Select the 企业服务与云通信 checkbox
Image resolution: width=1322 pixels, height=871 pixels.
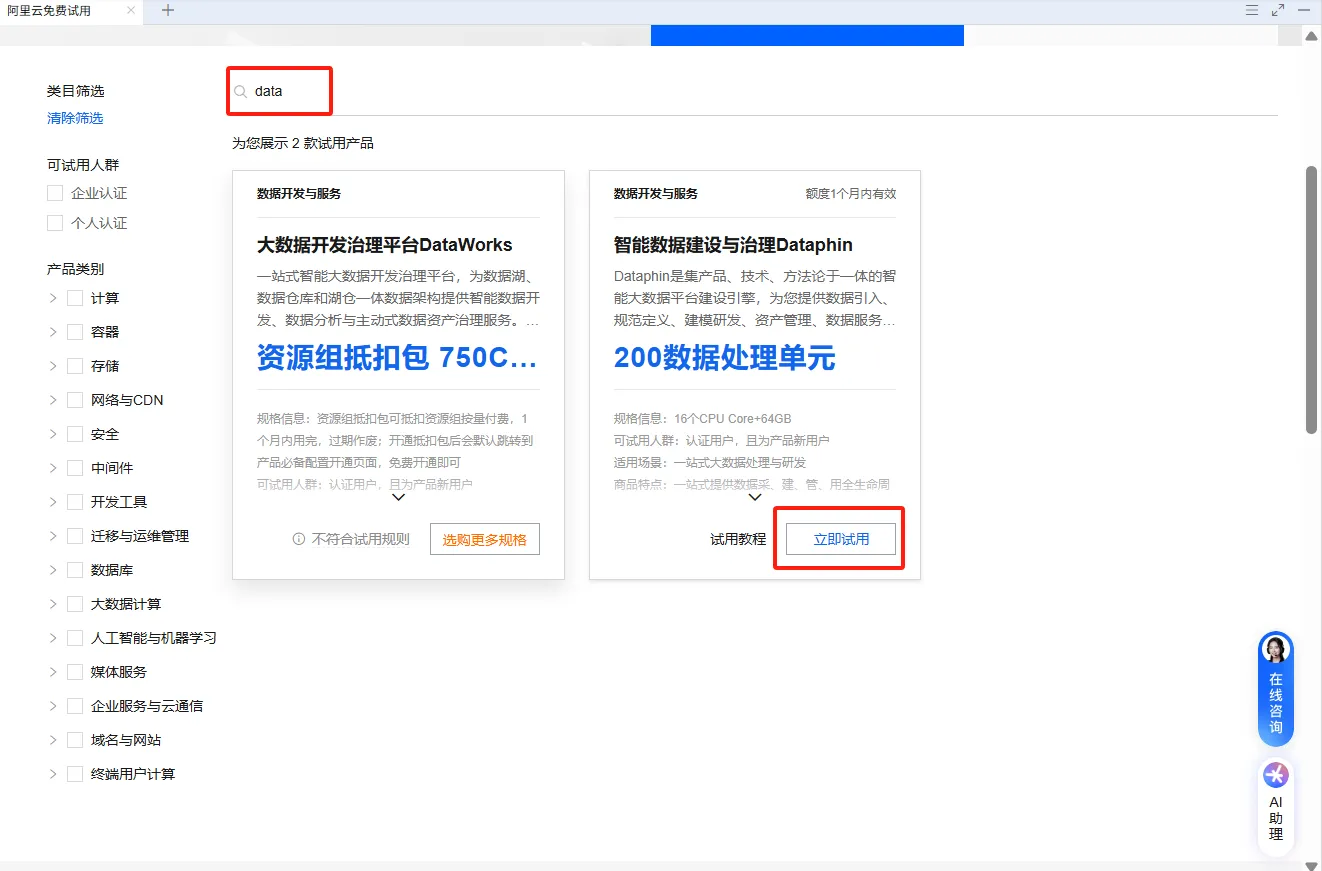(x=75, y=706)
